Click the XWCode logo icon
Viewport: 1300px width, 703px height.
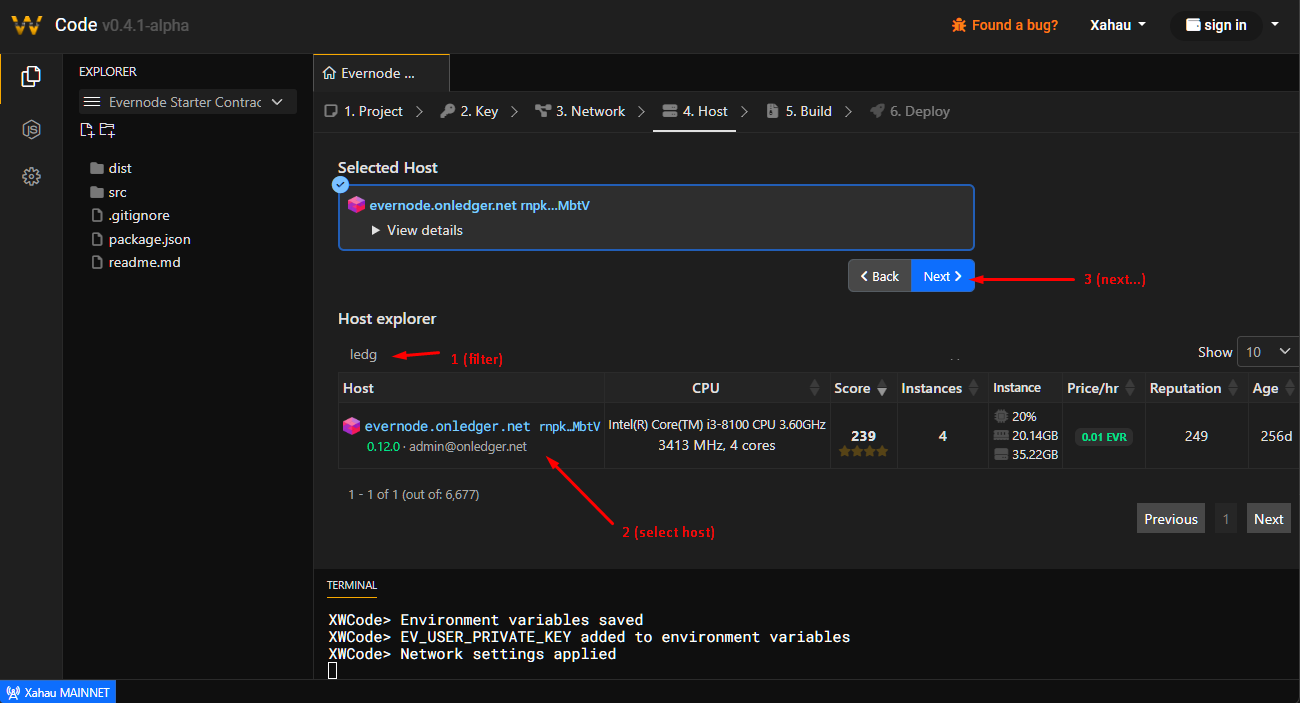(27, 25)
